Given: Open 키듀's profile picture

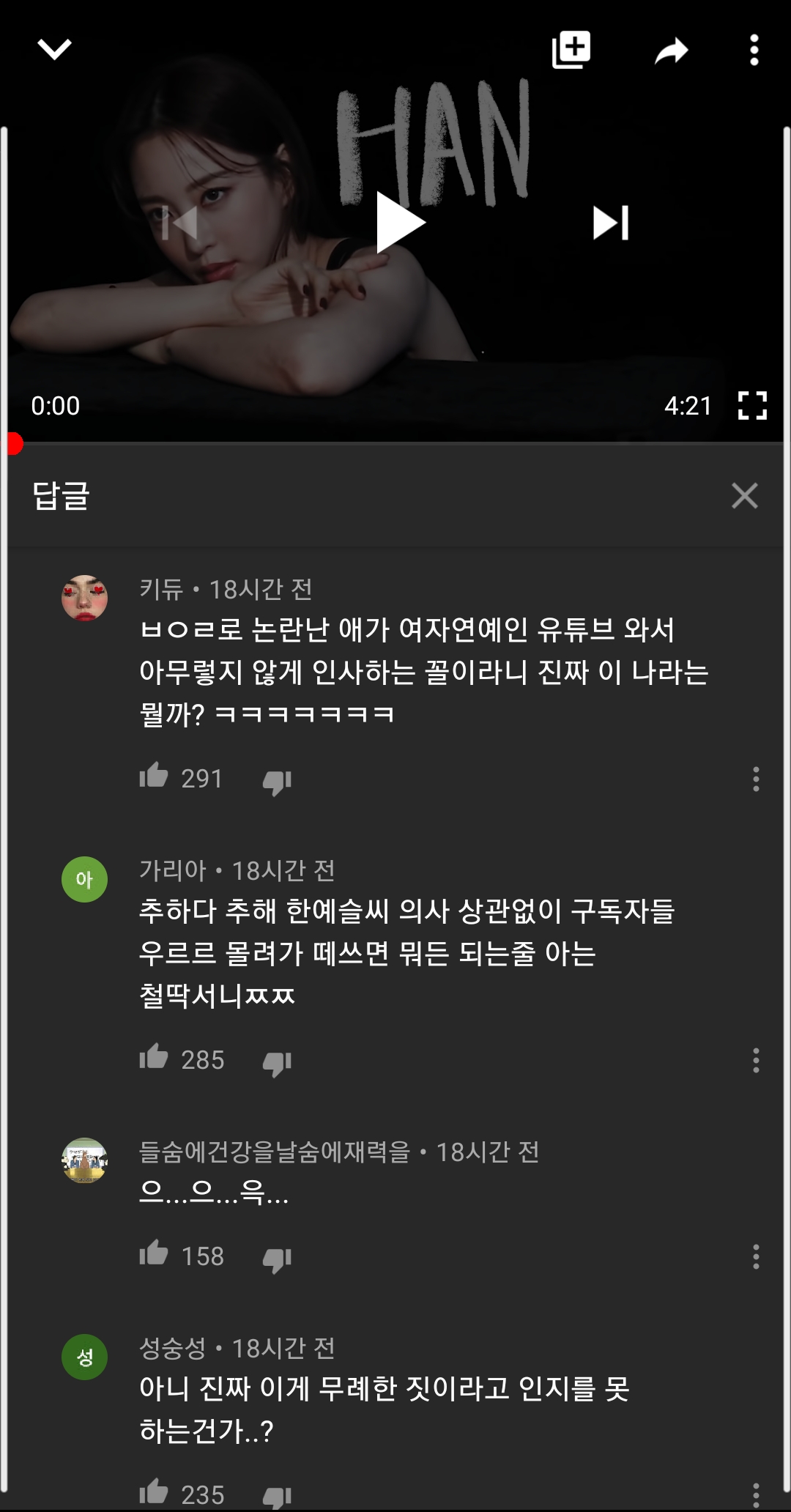Looking at the screenshot, I should [84, 598].
